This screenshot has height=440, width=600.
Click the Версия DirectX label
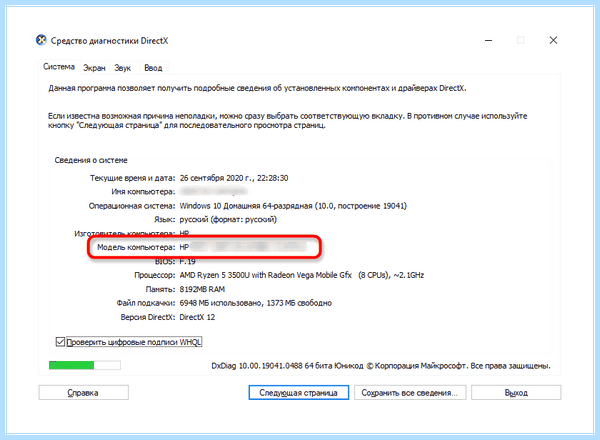[x=148, y=317]
